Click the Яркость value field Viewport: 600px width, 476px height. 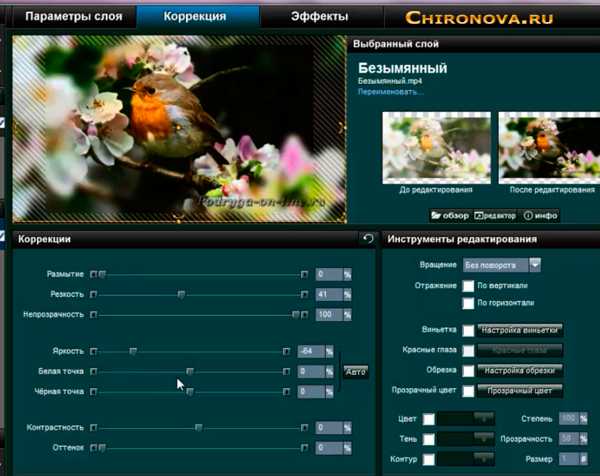point(311,351)
